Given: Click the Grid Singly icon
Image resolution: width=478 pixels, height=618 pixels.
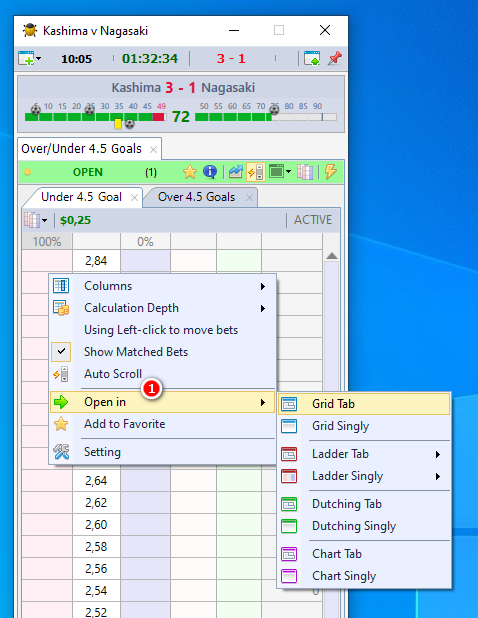Looking at the screenshot, I should coord(289,426).
